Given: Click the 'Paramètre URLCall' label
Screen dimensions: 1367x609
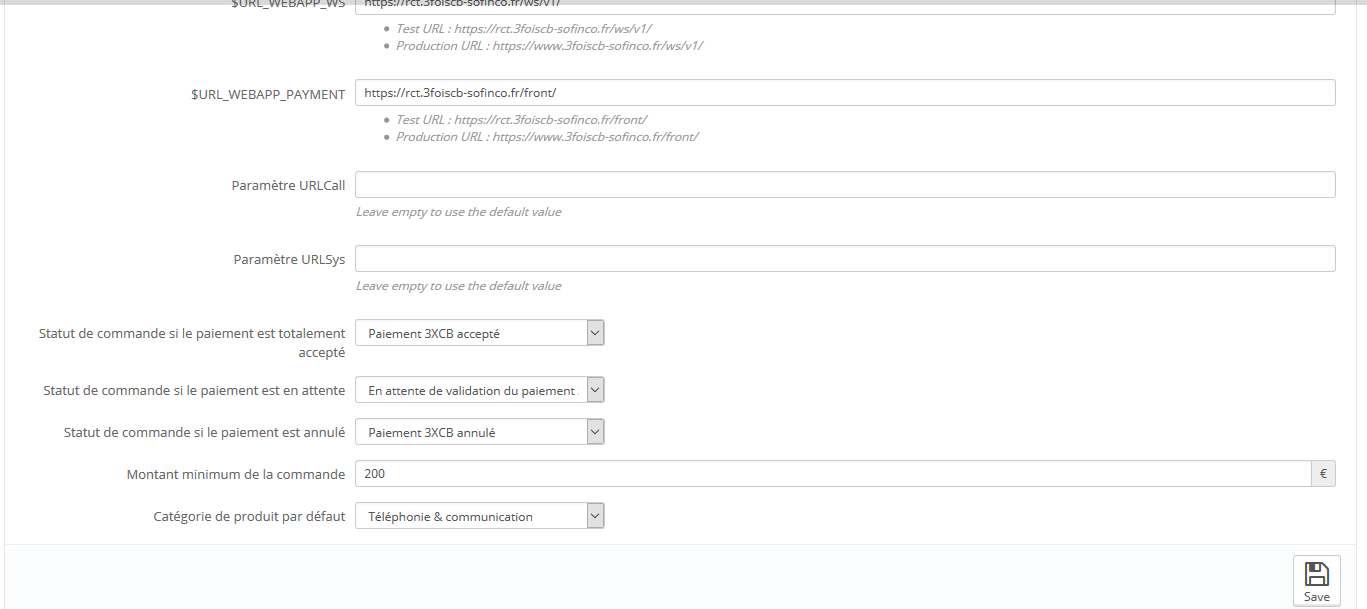Looking at the screenshot, I should pos(288,186).
